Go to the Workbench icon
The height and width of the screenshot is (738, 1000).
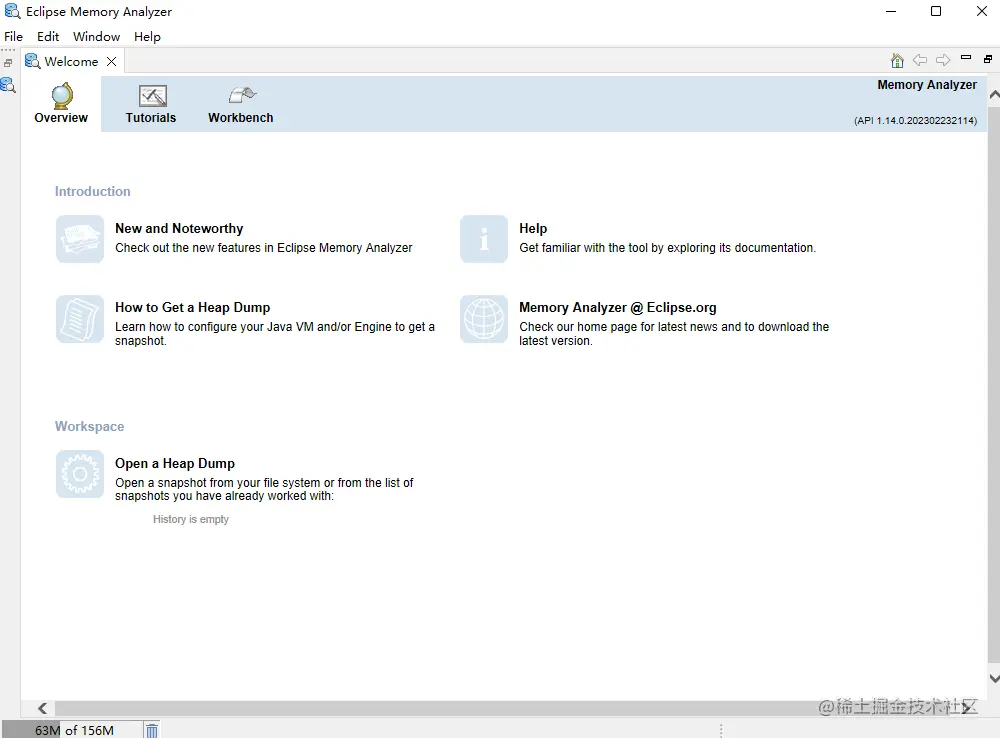[x=242, y=96]
